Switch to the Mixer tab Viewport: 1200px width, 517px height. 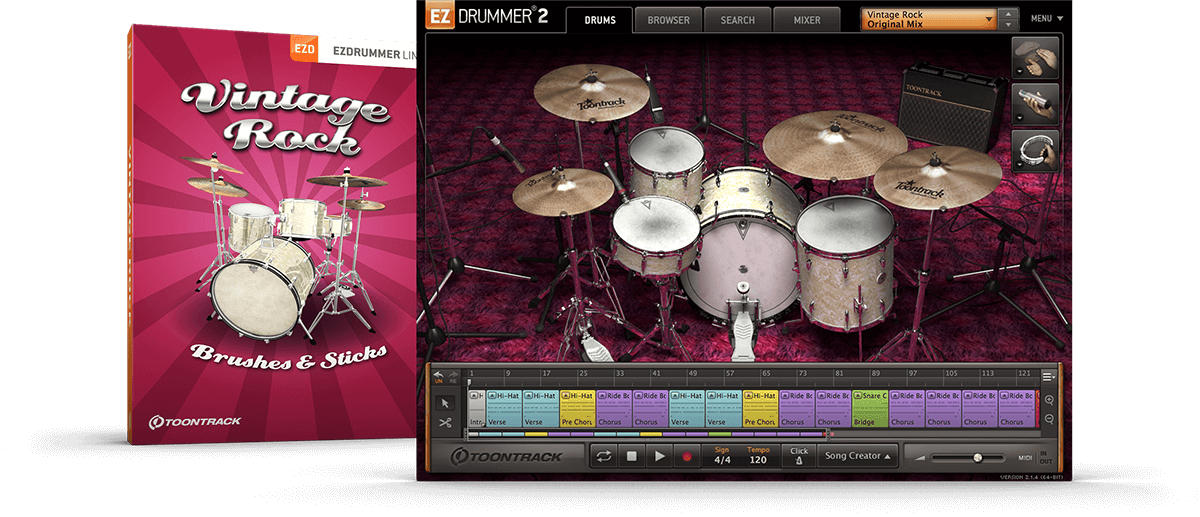(807, 20)
